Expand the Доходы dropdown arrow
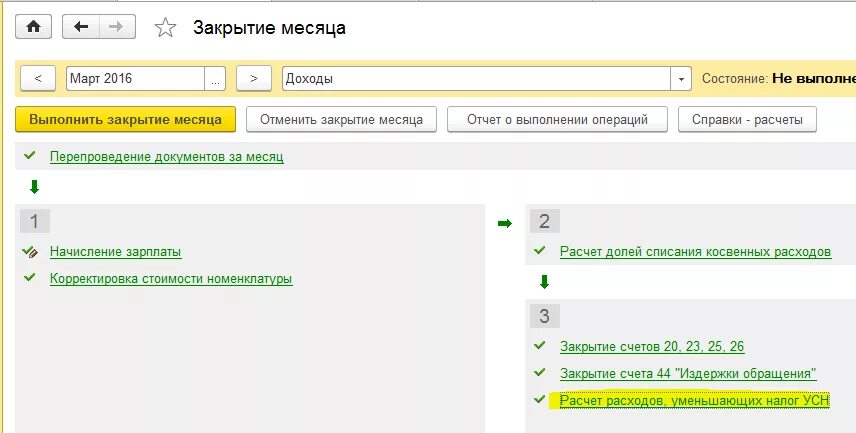Image resolution: width=856 pixels, height=433 pixels. (x=681, y=79)
